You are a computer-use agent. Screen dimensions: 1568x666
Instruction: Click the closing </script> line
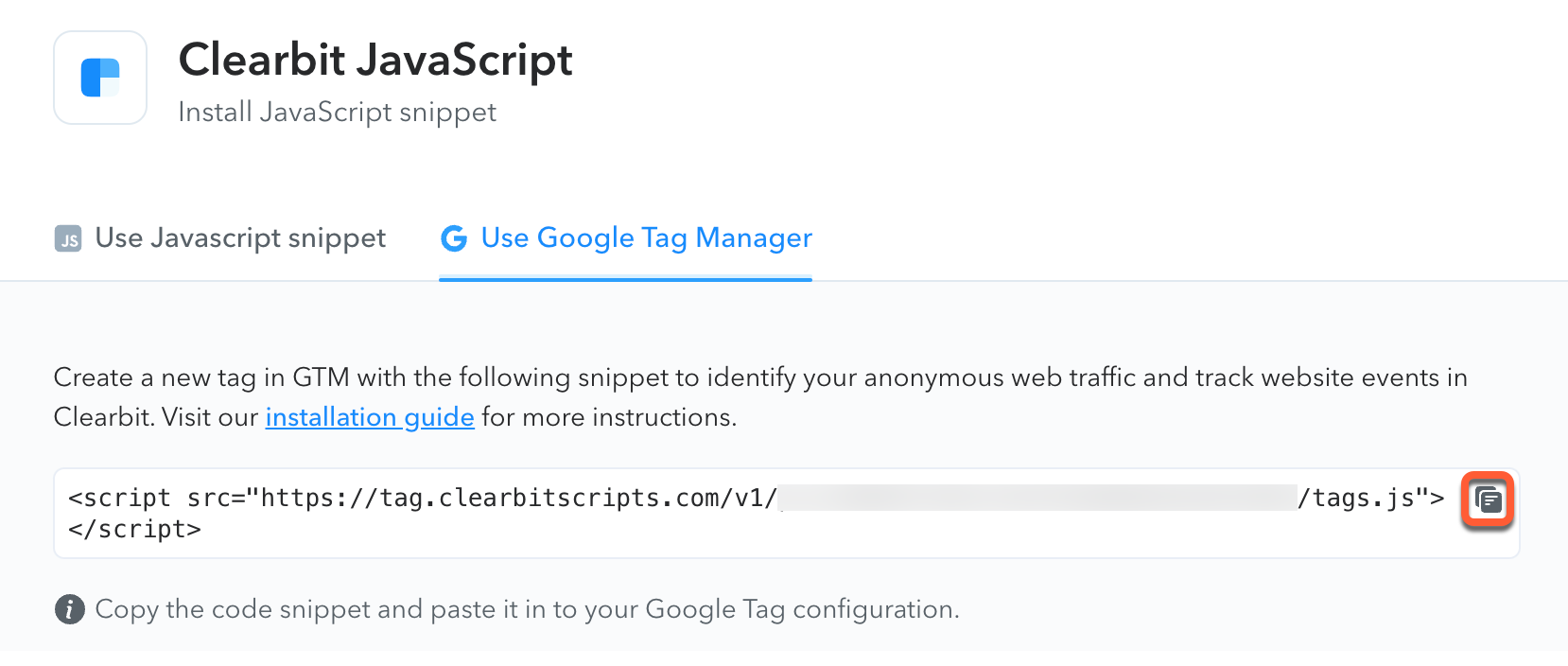(x=135, y=529)
